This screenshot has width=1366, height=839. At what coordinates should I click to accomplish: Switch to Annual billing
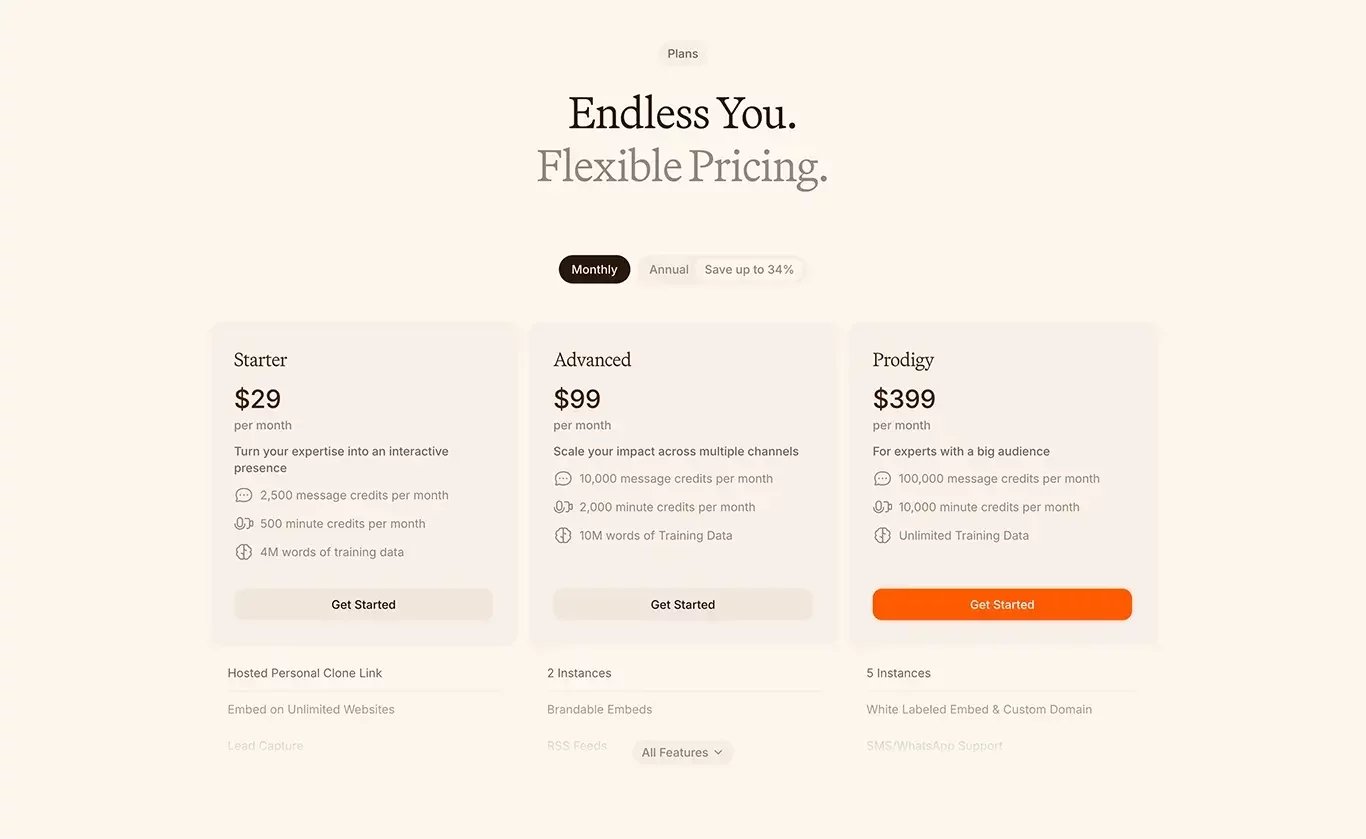pyautogui.click(x=669, y=269)
